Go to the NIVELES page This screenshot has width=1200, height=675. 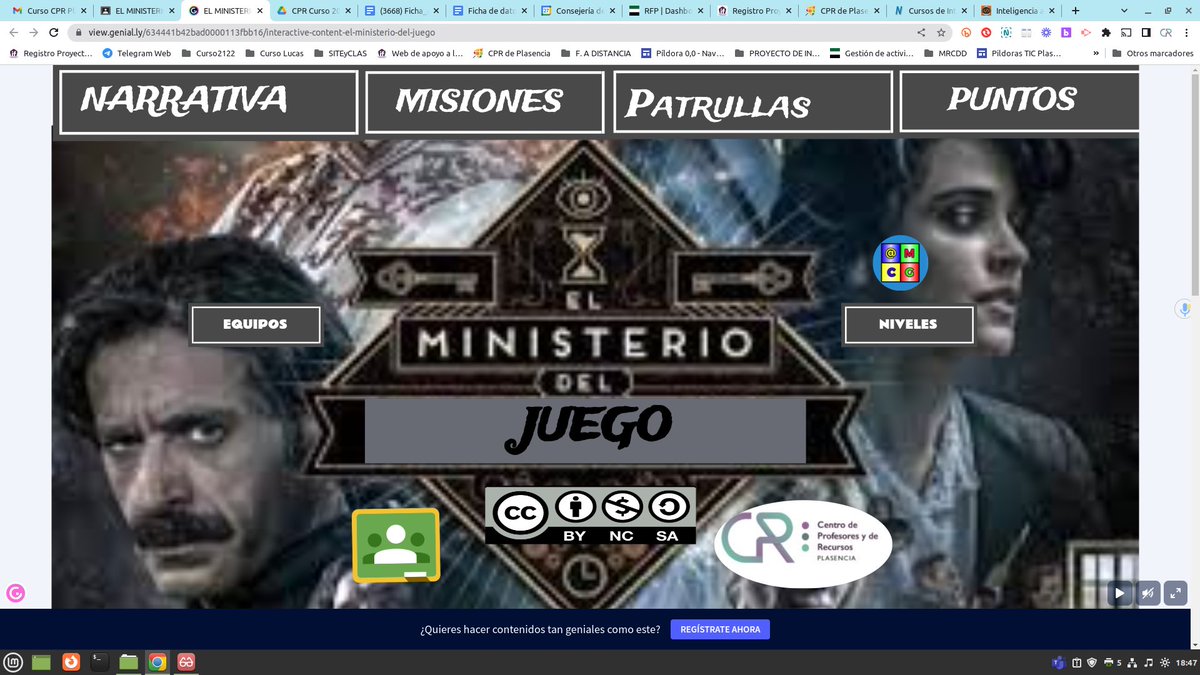coord(908,324)
